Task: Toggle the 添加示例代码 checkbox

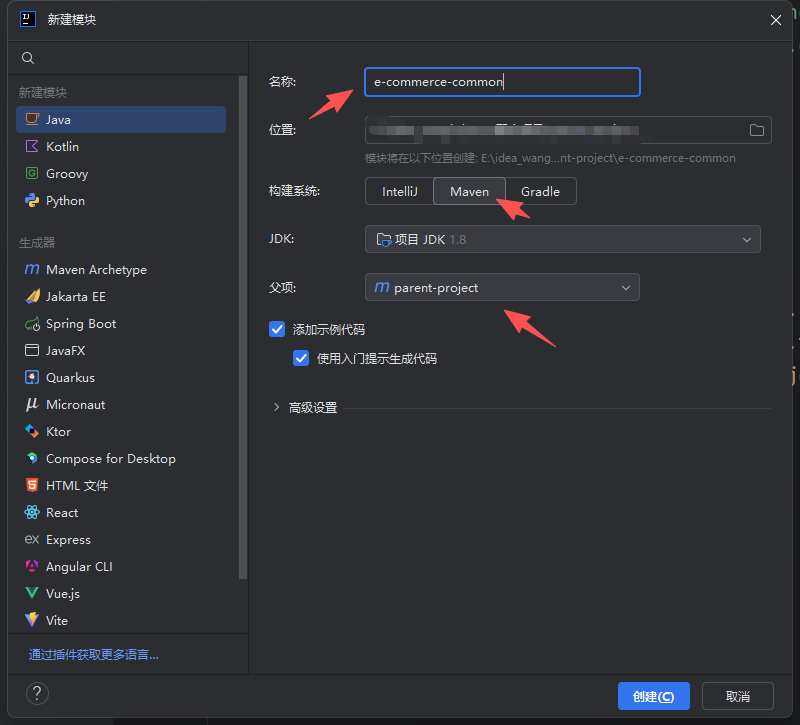Action: point(277,330)
